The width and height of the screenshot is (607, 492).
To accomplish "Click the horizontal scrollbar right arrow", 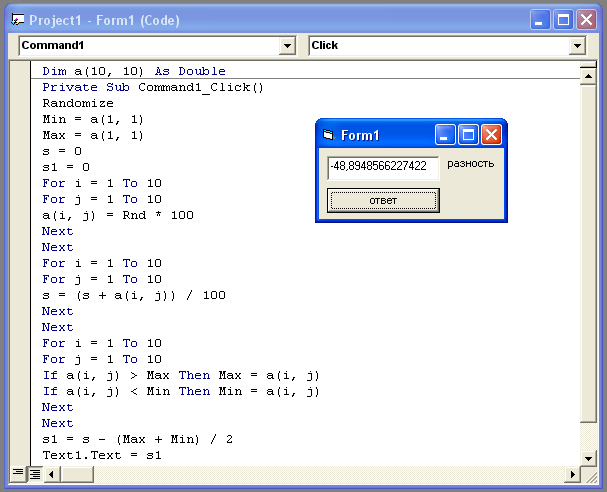I will tap(573, 474).
